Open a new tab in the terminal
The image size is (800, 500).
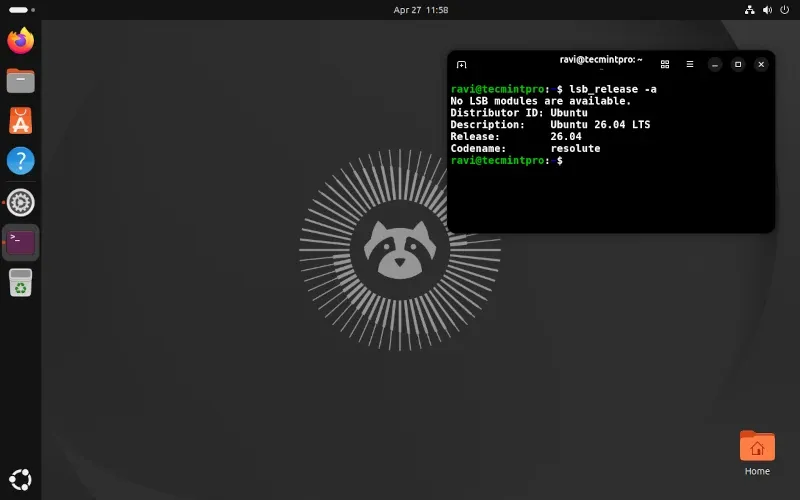461,64
